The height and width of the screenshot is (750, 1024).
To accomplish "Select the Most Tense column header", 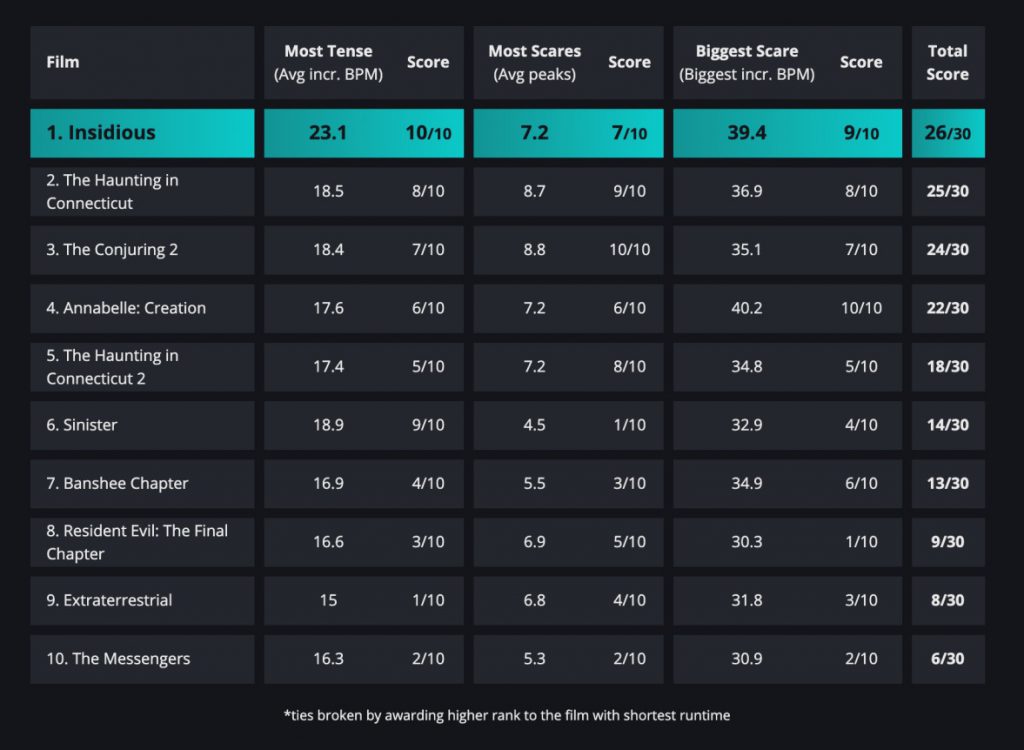I will click(x=328, y=62).
